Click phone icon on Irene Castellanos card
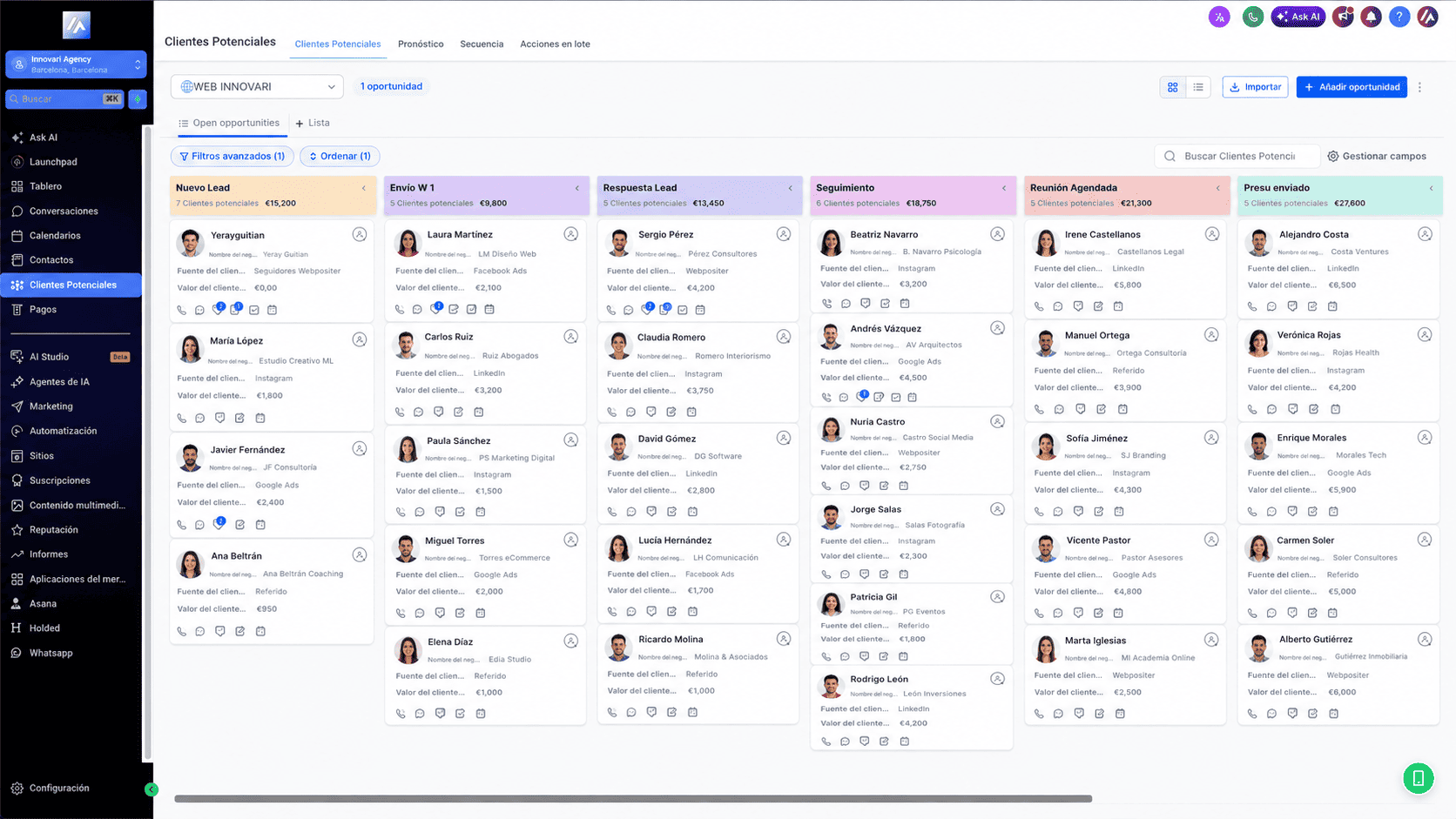The image size is (1456, 819). (1039, 306)
